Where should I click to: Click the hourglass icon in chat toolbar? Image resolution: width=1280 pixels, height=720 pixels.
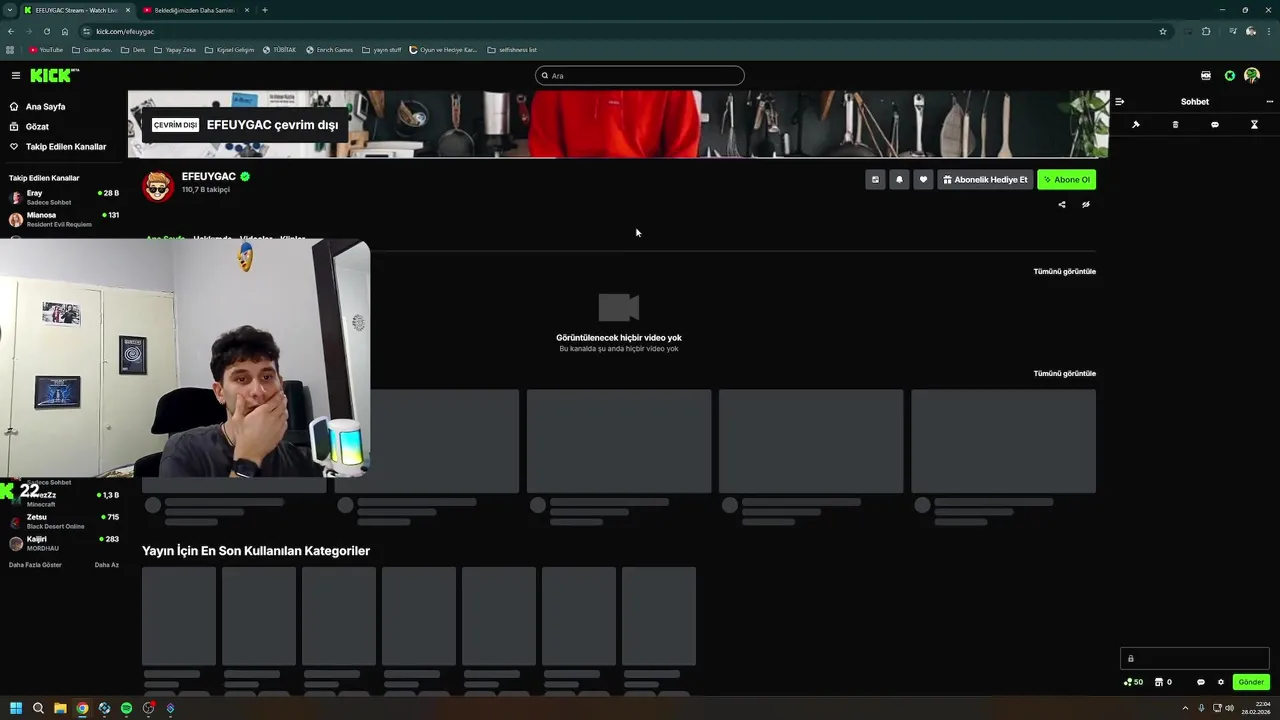pos(1254,125)
